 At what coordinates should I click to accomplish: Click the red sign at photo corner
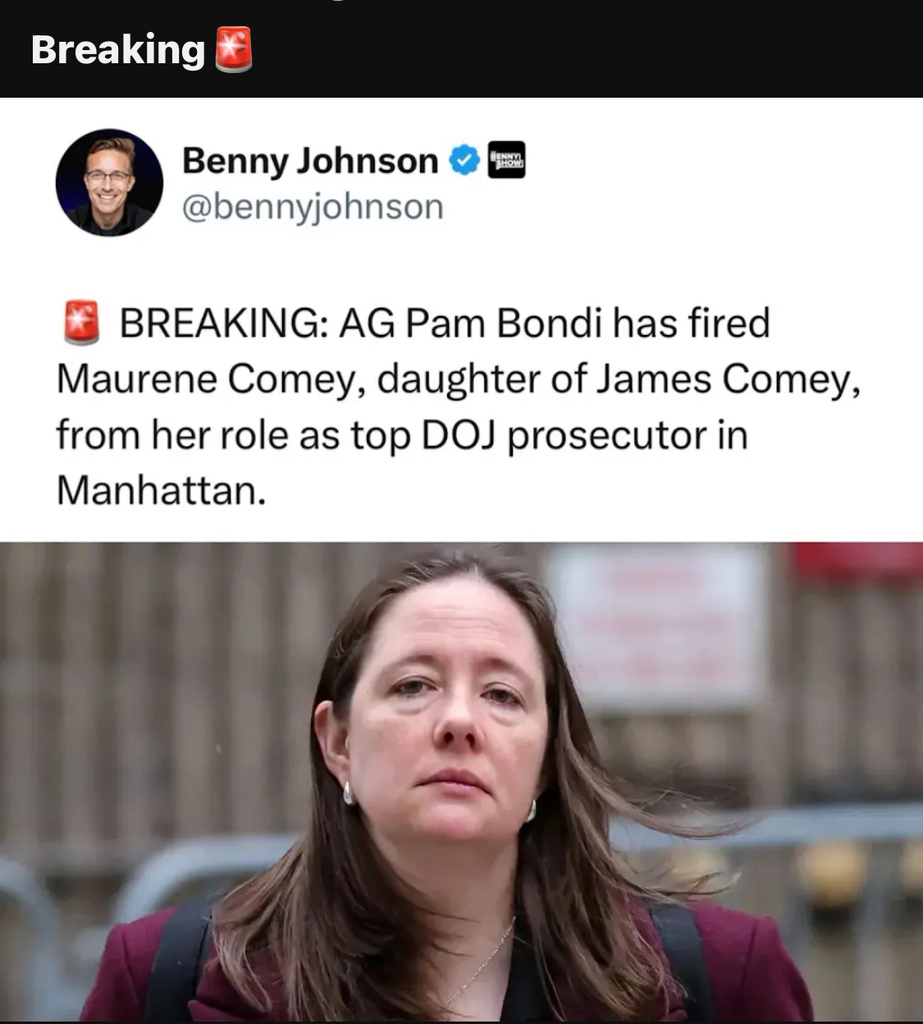857,562
